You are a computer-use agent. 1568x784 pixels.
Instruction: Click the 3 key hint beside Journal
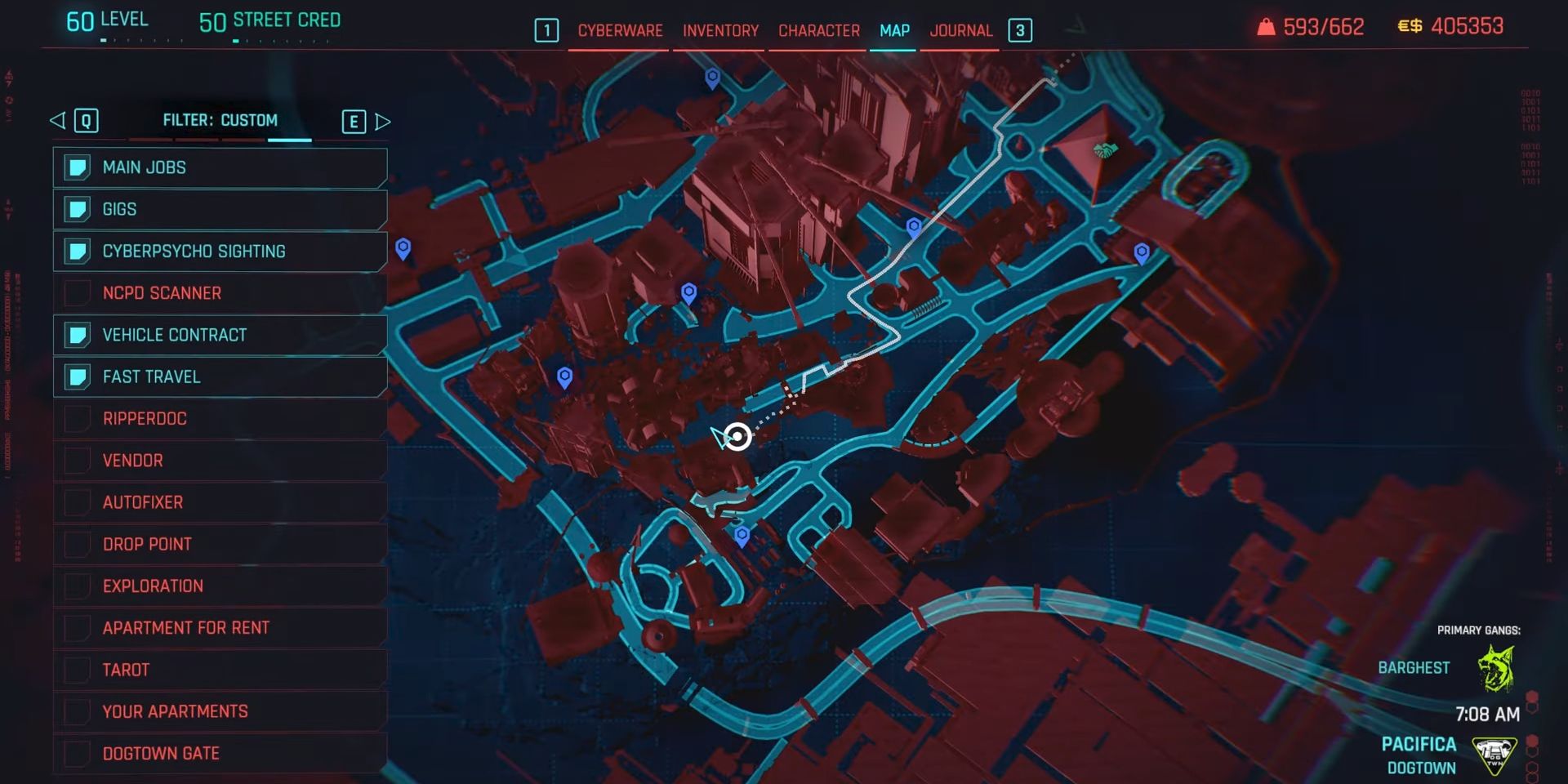point(1020,31)
